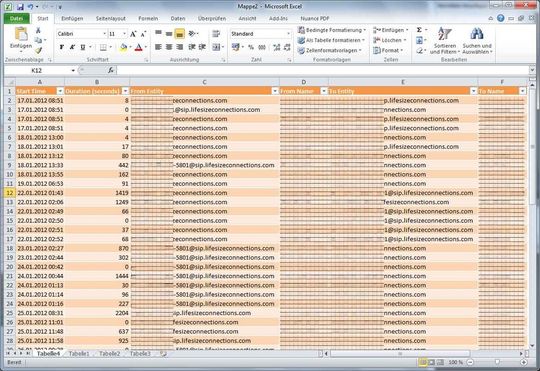Open the font size dropdown

coord(124,34)
